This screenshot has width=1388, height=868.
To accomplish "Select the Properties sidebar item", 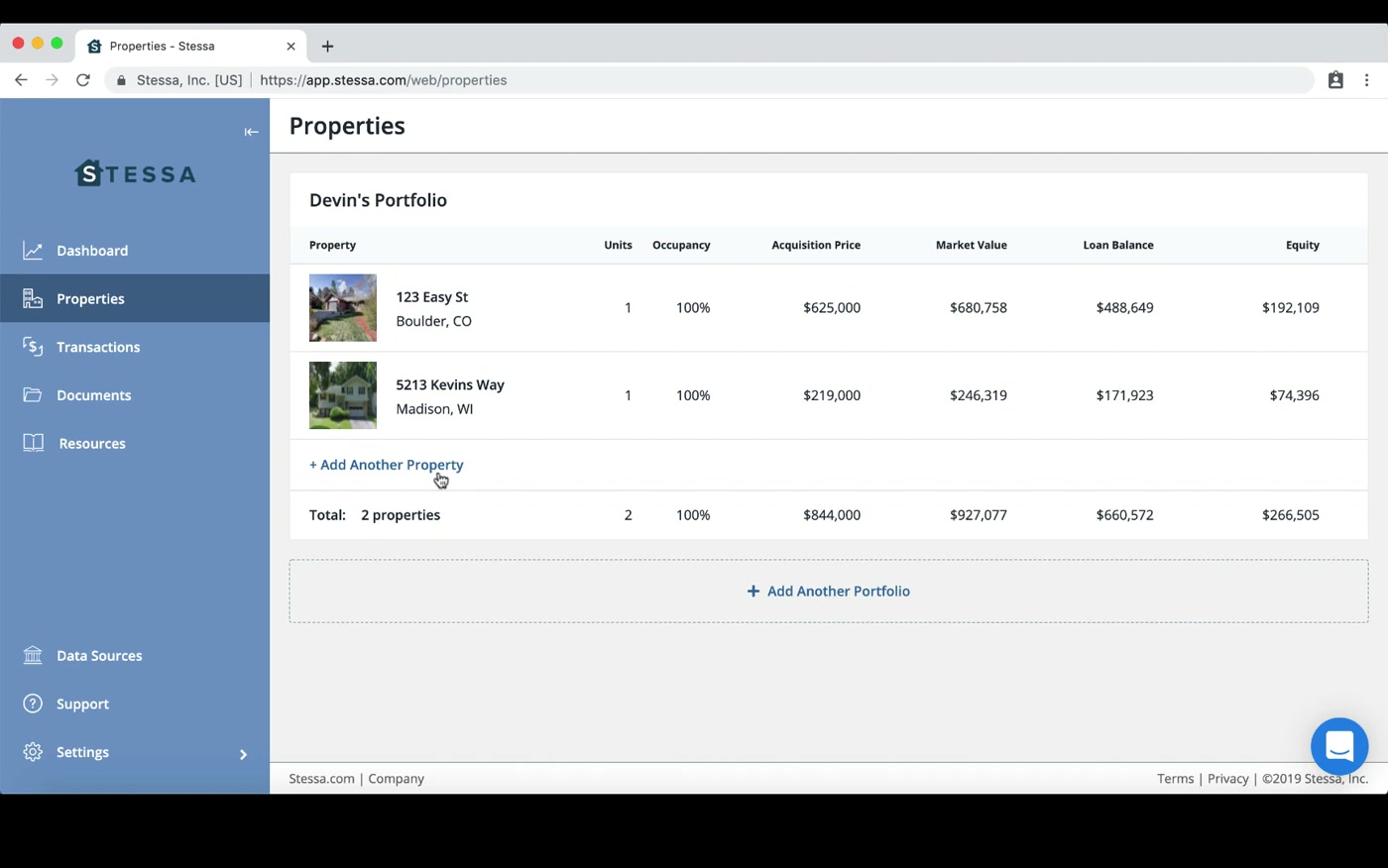I will [x=135, y=298].
